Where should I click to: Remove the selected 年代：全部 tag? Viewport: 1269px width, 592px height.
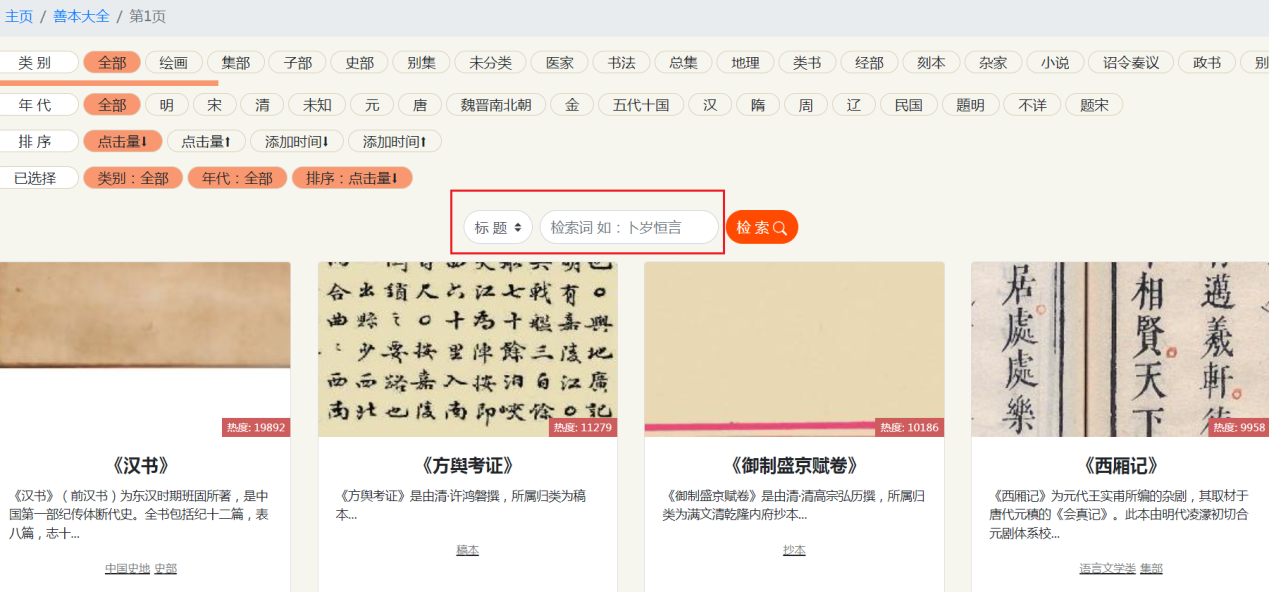coord(238,178)
